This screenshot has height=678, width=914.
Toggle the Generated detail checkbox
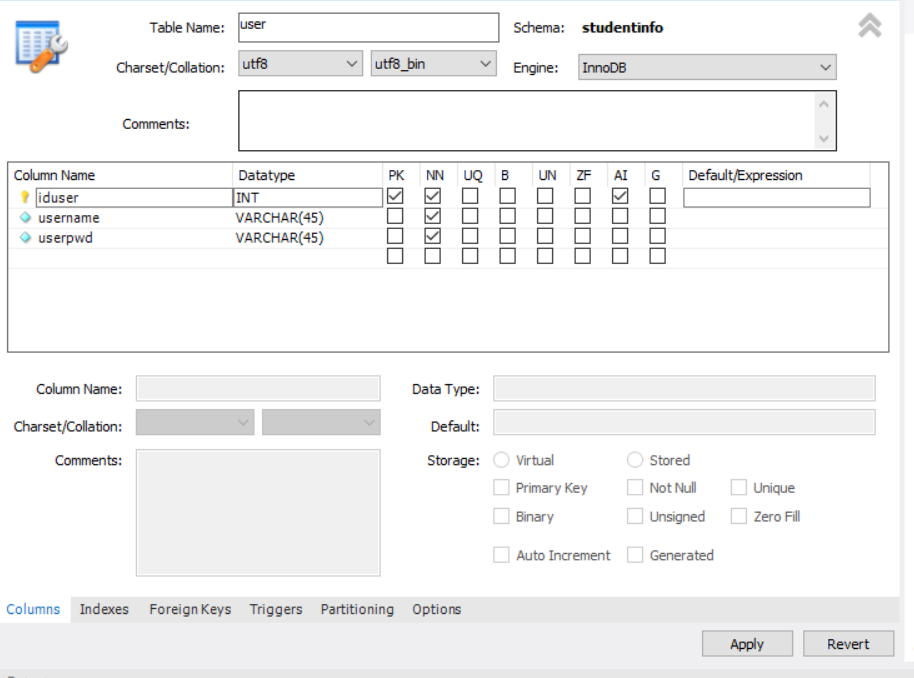click(635, 555)
